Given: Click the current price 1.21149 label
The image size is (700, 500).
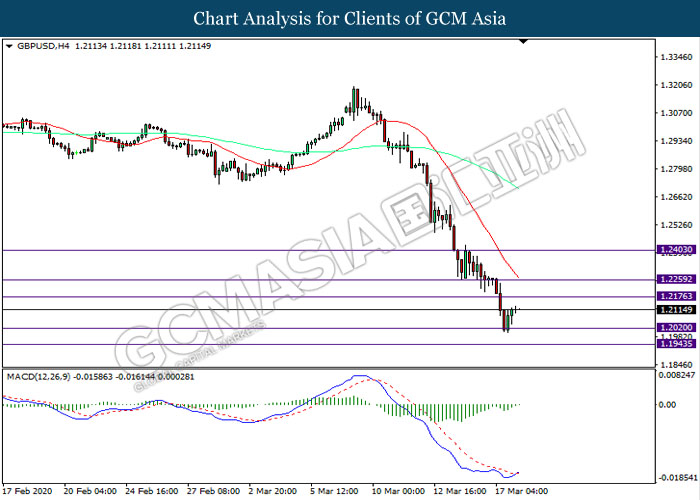Looking at the screenshot, I should point(676,309).
